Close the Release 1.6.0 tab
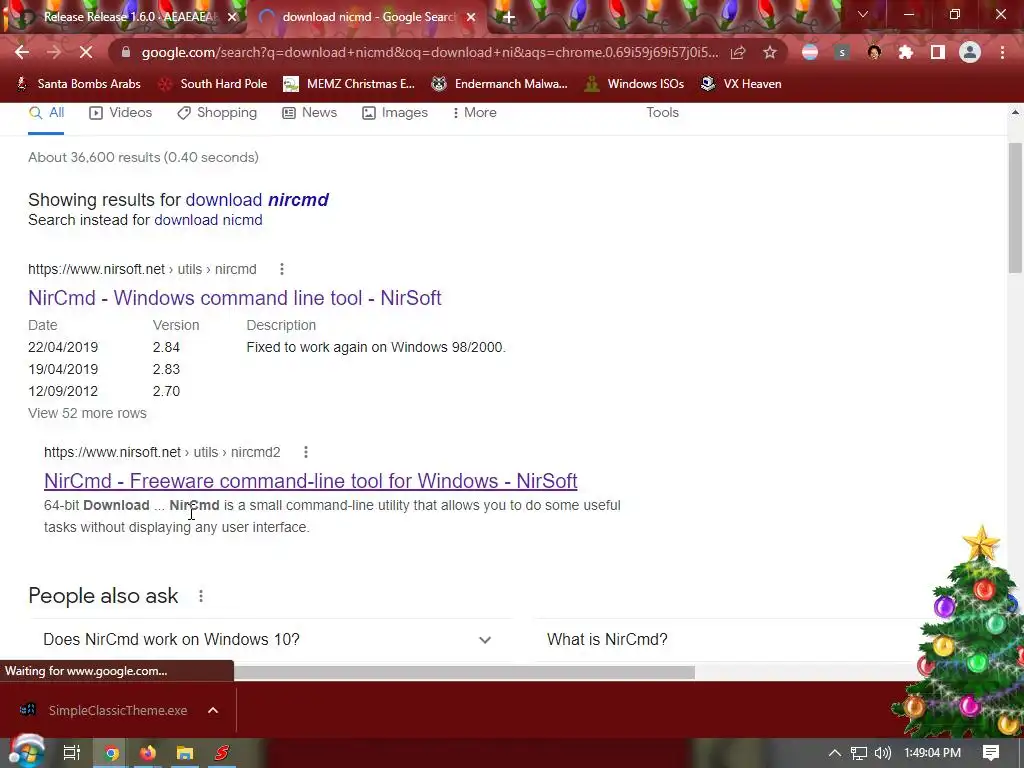This screenshot has height=768, width=1024. point(232,18)
